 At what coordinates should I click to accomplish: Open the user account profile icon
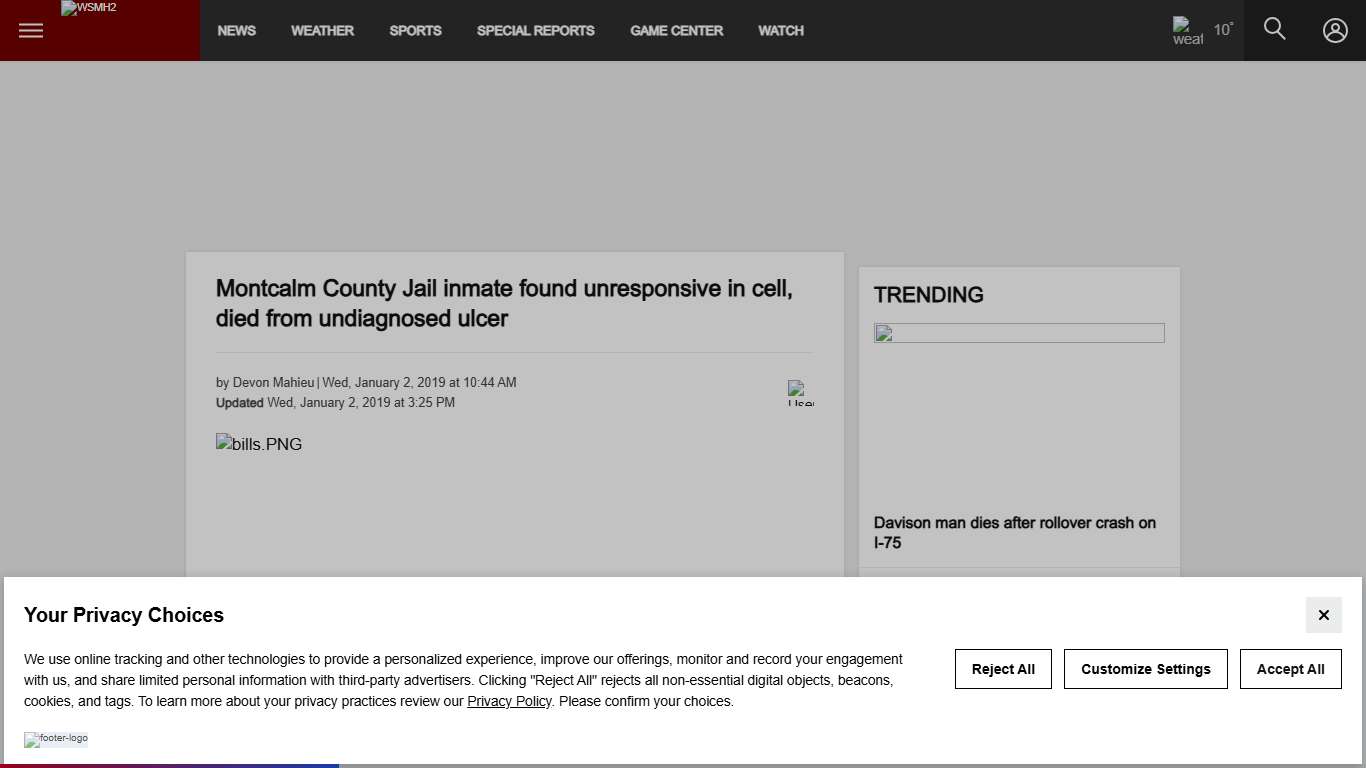[1335, 30]
